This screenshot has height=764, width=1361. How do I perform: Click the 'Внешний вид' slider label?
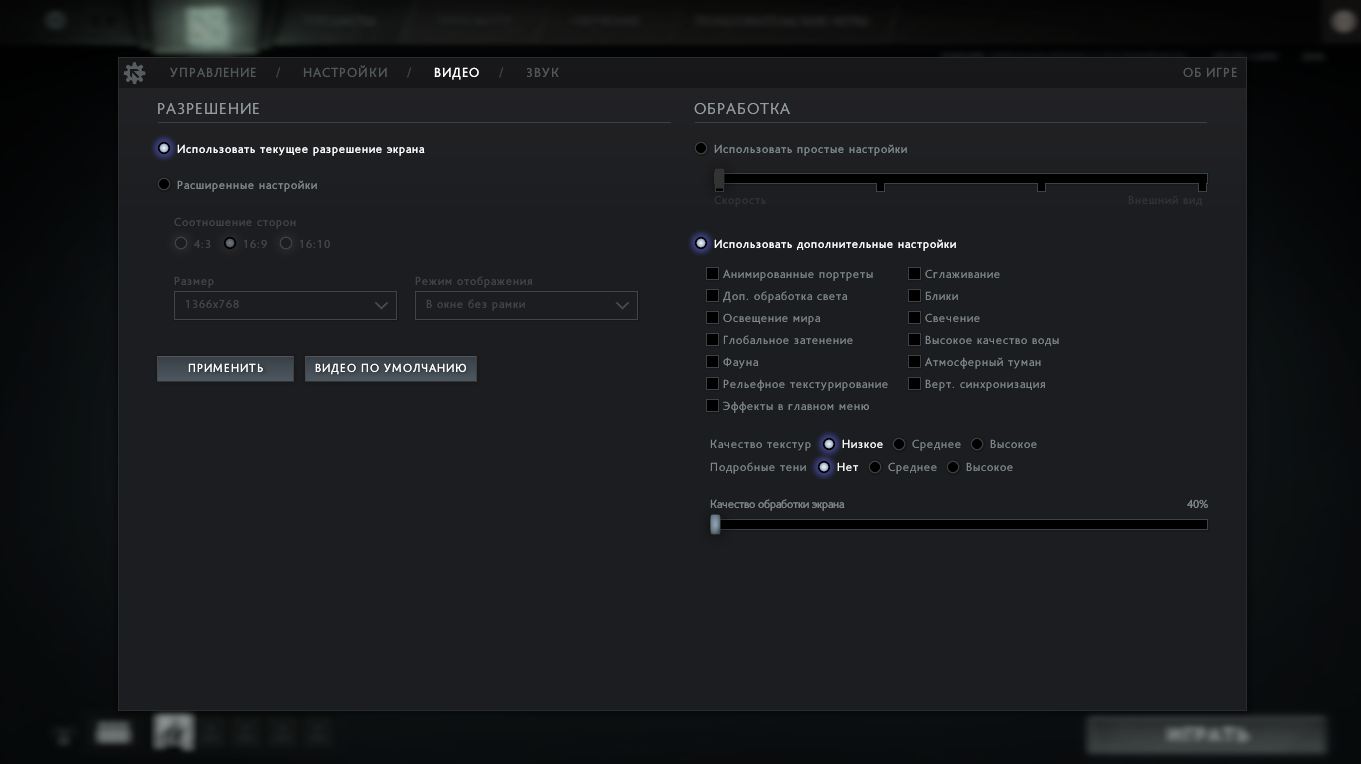click(x=1165, y=200)
